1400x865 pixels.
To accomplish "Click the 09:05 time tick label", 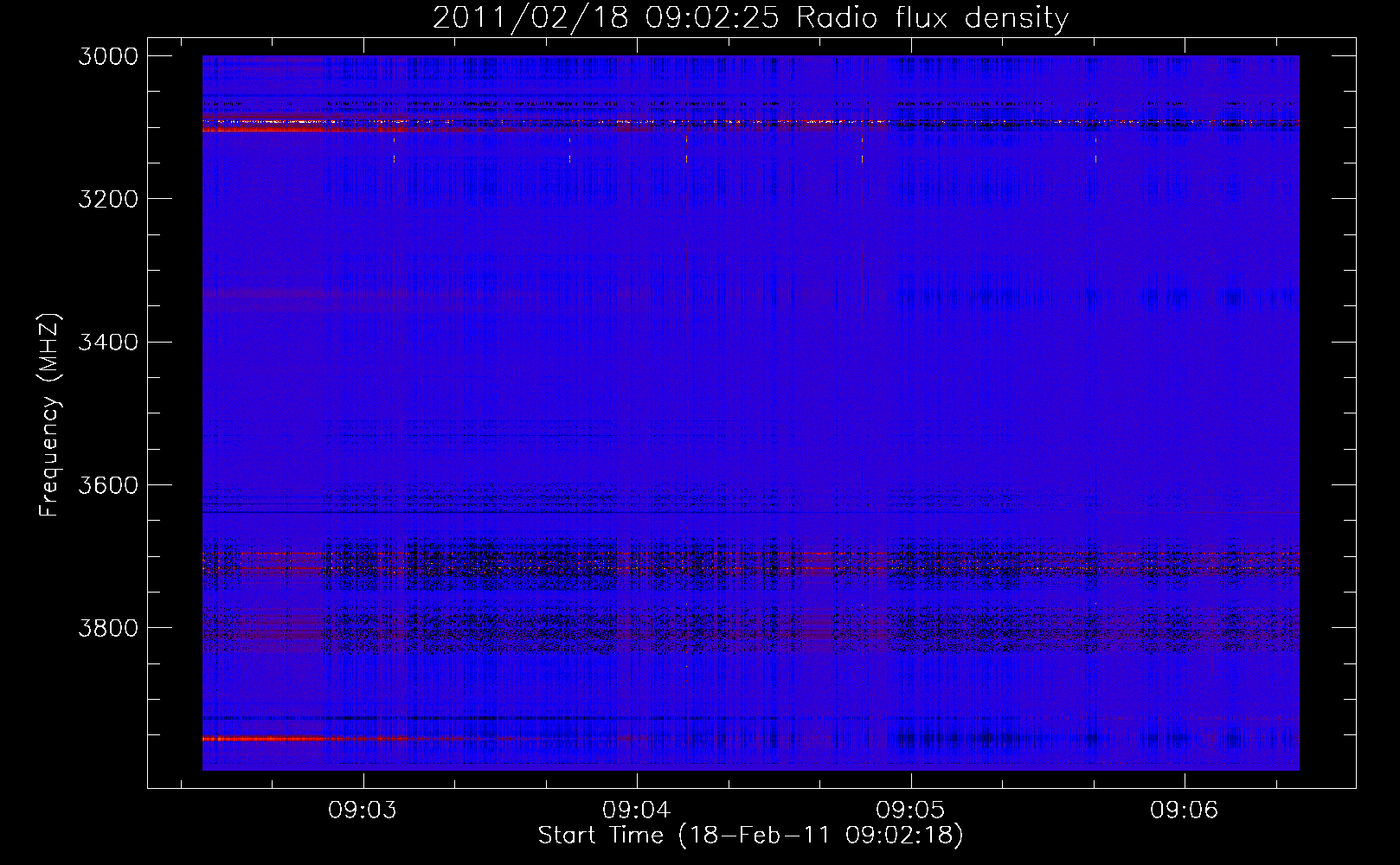I will [x=910, y=810].
